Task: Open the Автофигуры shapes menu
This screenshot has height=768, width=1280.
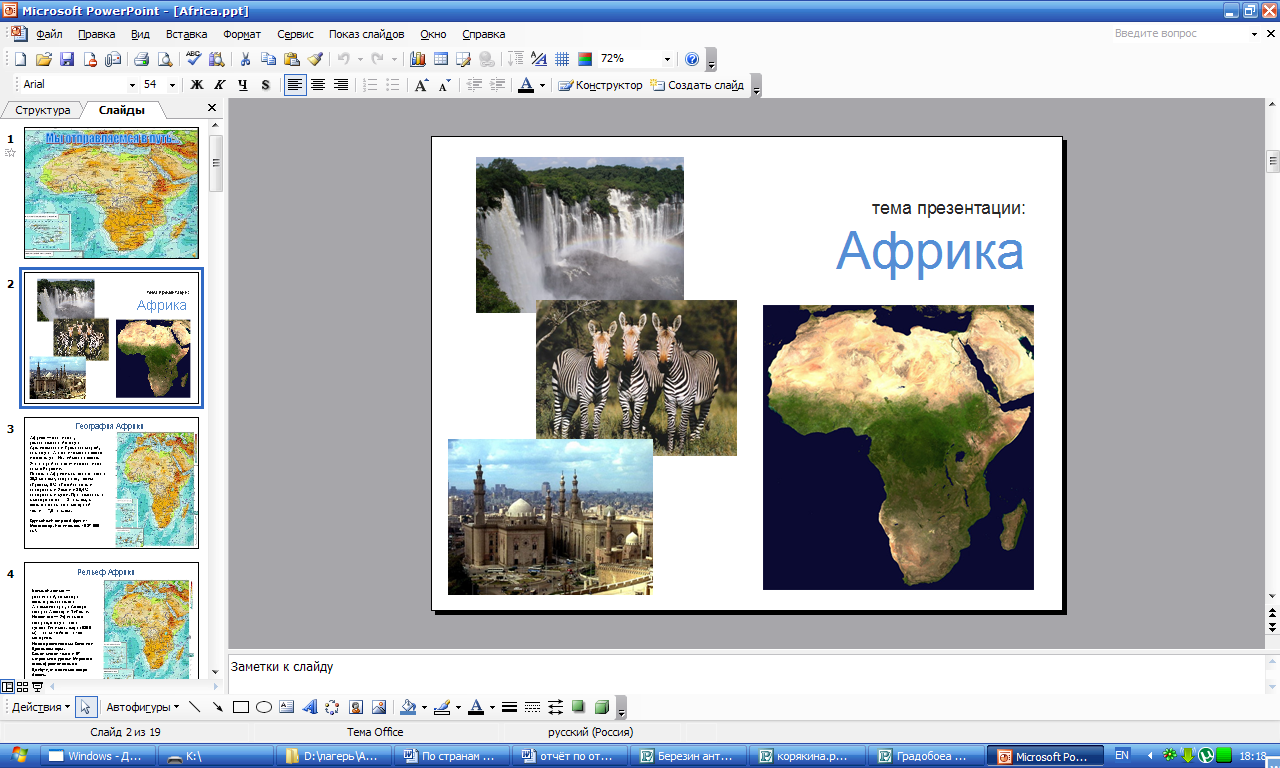Action: coord(143,707)
